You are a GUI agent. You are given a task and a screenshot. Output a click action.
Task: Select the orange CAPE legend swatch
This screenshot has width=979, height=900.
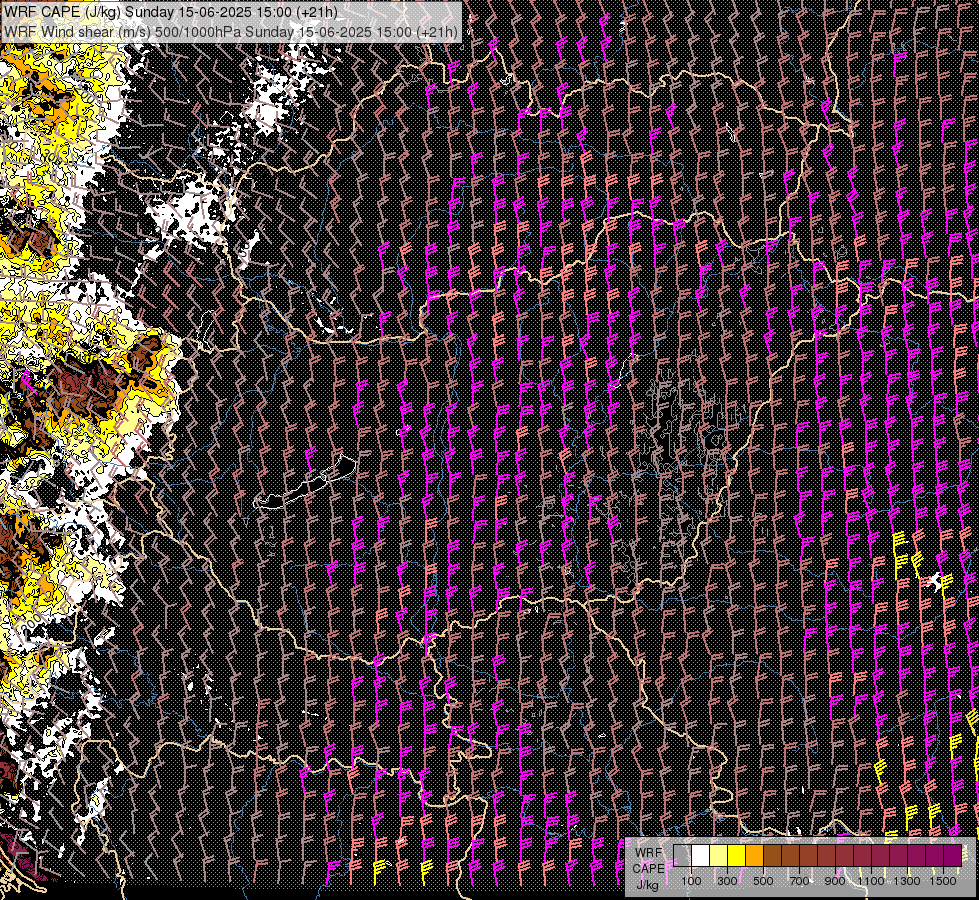tap(754, 856)
